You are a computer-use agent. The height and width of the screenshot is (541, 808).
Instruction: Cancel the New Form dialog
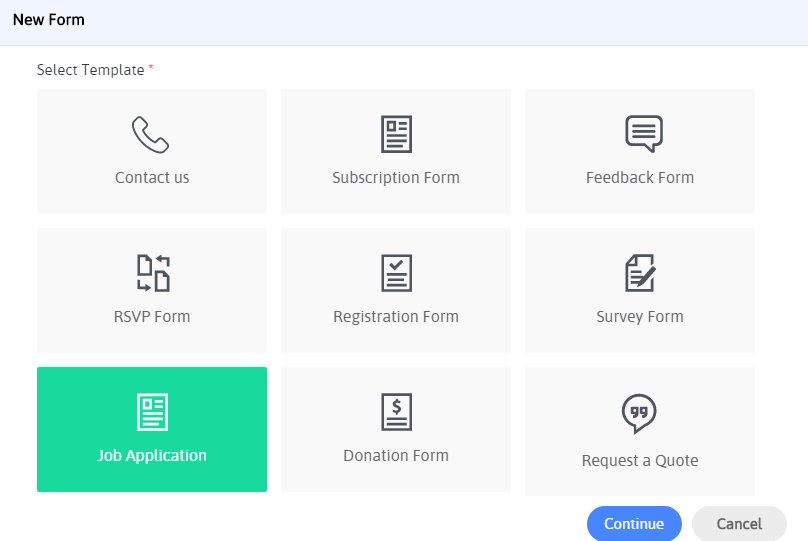click(739, 524)
